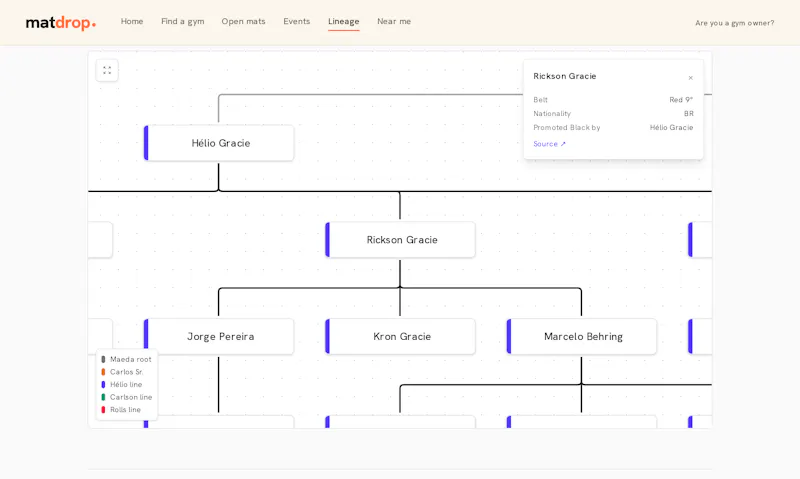Select the Kron Gracie node
800x479 pixels.
coord(400,337)
